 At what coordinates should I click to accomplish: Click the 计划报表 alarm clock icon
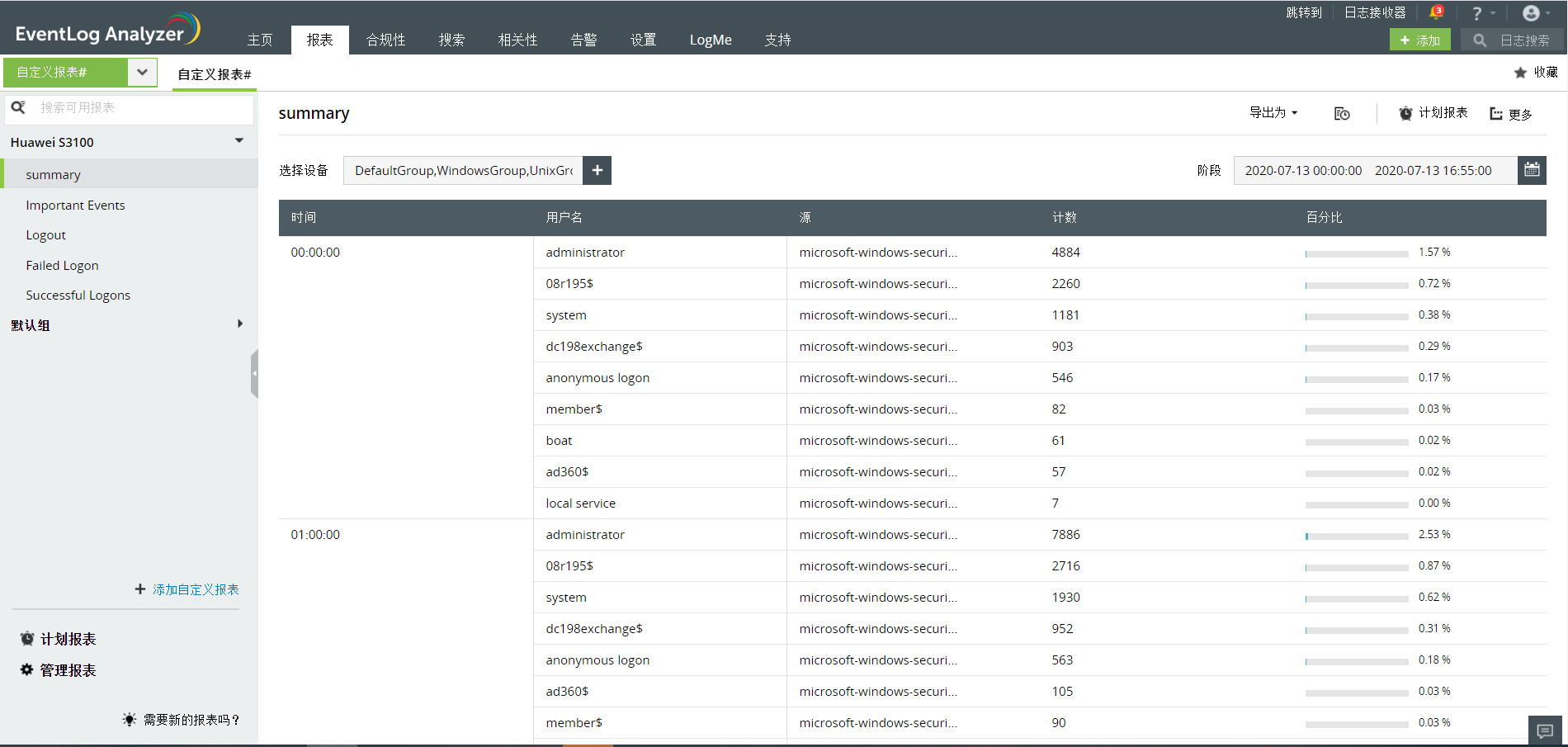coord(1405,113)
